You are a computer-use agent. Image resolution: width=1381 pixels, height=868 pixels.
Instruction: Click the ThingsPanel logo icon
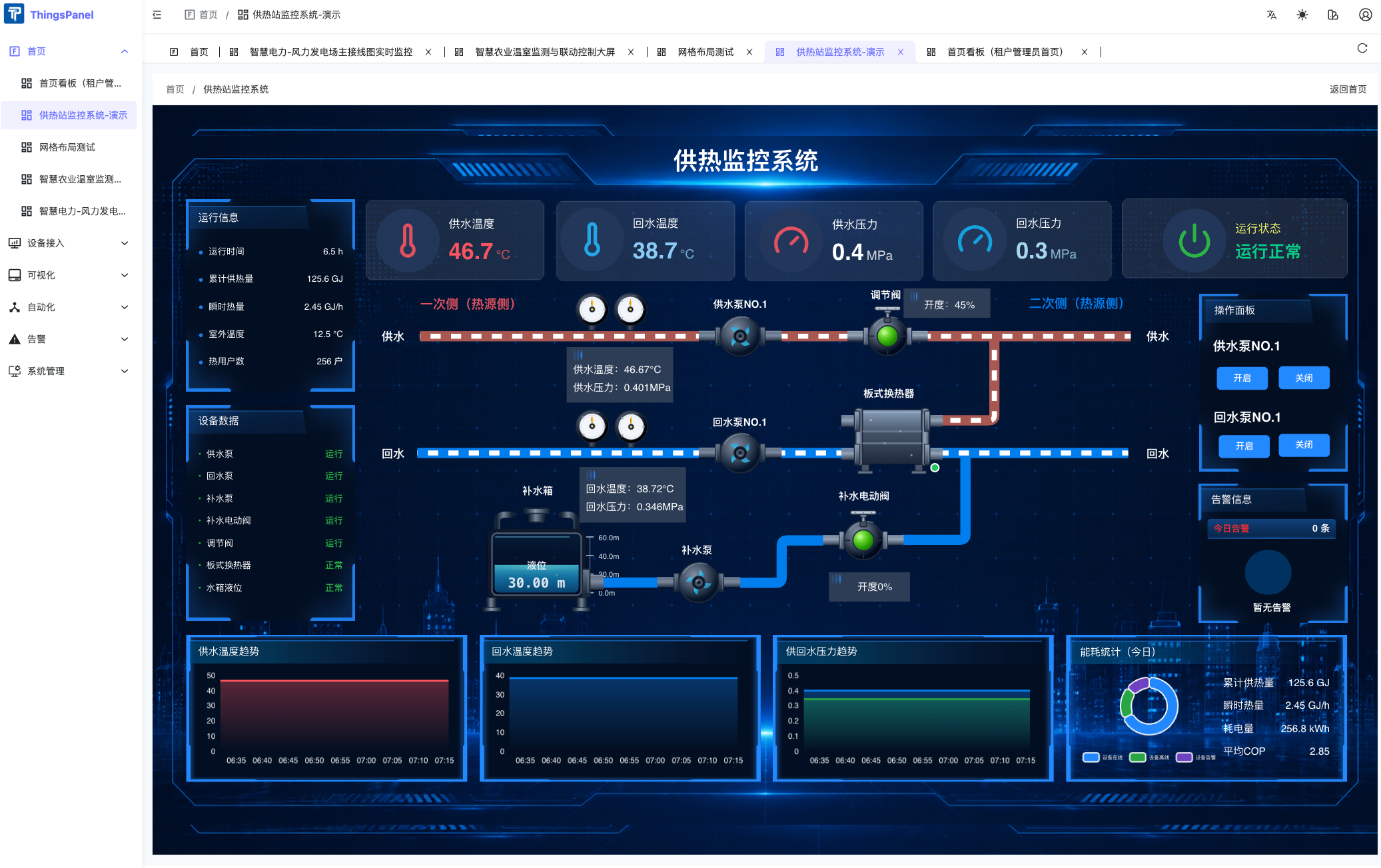click(x=14, y=14)
